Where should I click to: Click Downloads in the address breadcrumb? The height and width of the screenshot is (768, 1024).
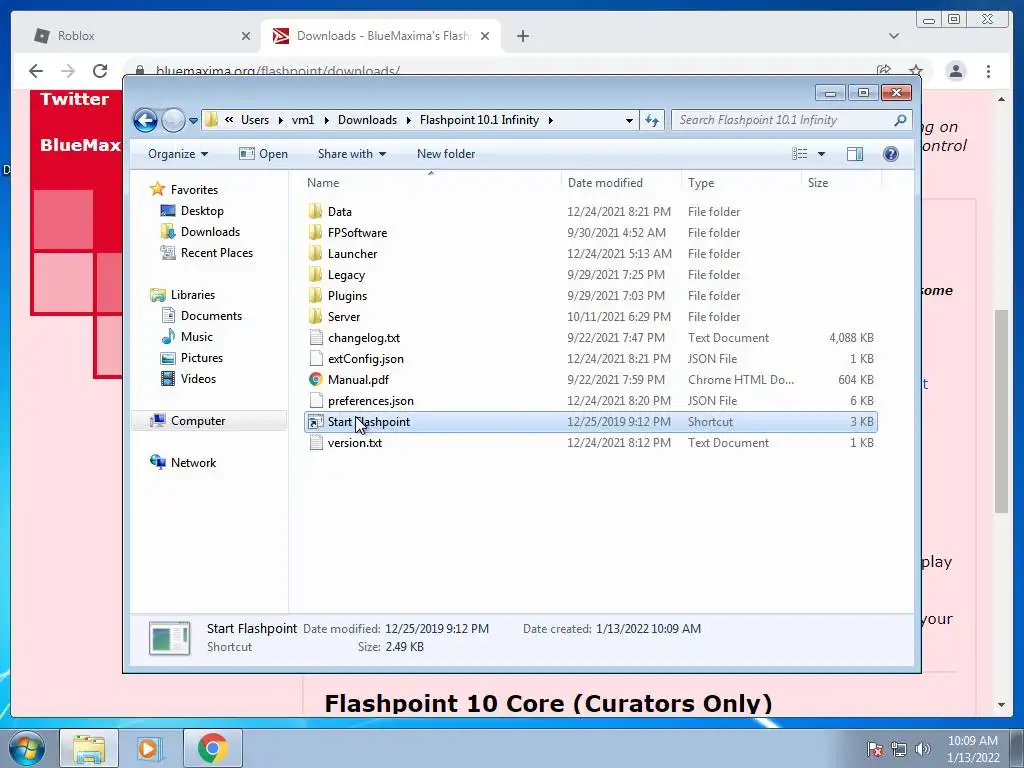(x=367, y=120)
